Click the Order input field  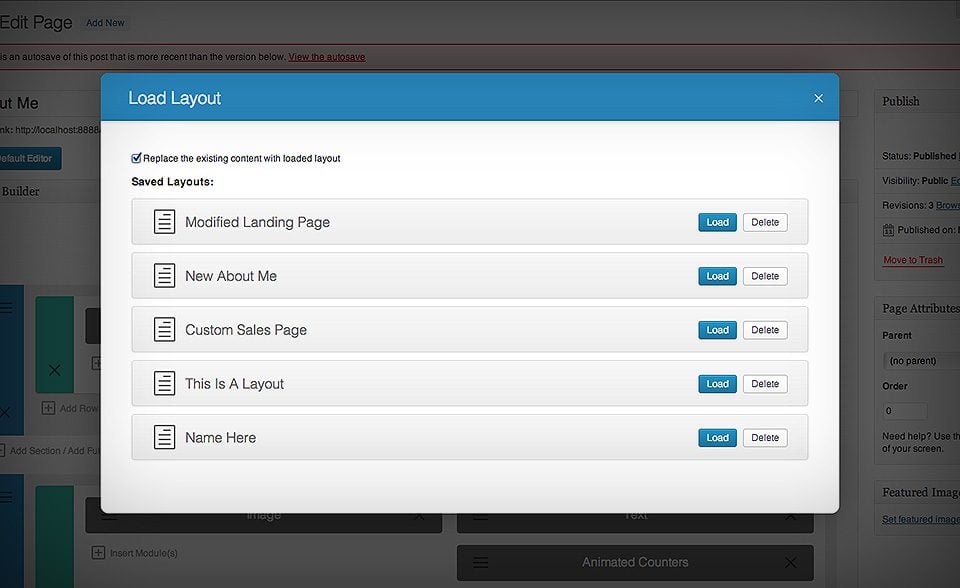pyautogui.click(x=905, y=411)
